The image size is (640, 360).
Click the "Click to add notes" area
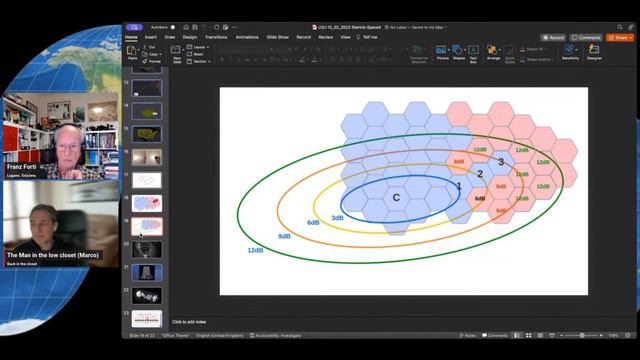coord(189,322)
